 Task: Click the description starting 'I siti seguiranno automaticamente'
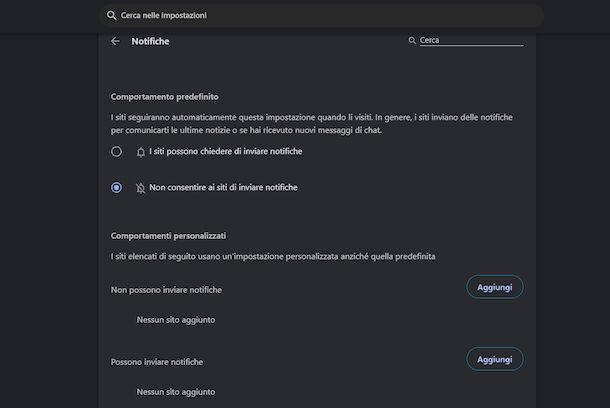click(x=312, y=124)
